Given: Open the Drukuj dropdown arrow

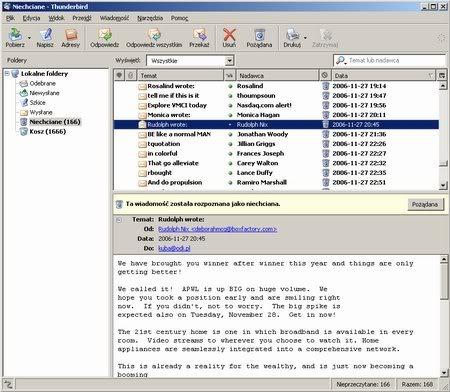Looking at the screenshot, I should tap(305, 38).
